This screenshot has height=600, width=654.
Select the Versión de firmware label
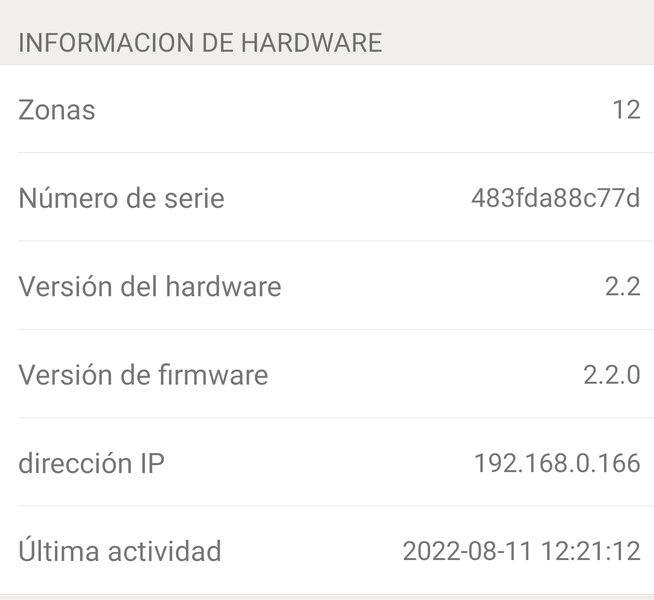[143, 374]
